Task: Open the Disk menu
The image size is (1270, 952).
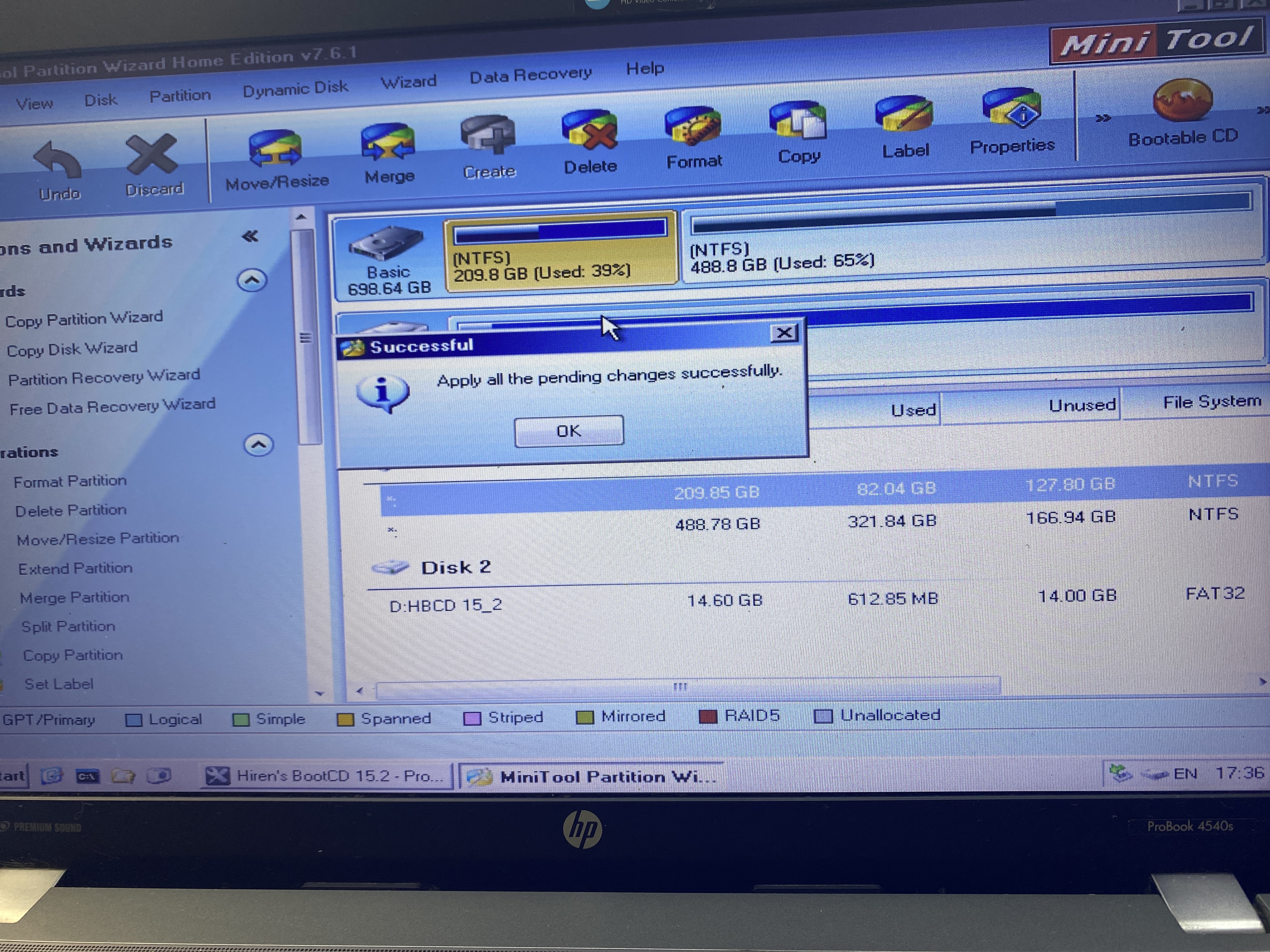Action: tap(100, 100)
